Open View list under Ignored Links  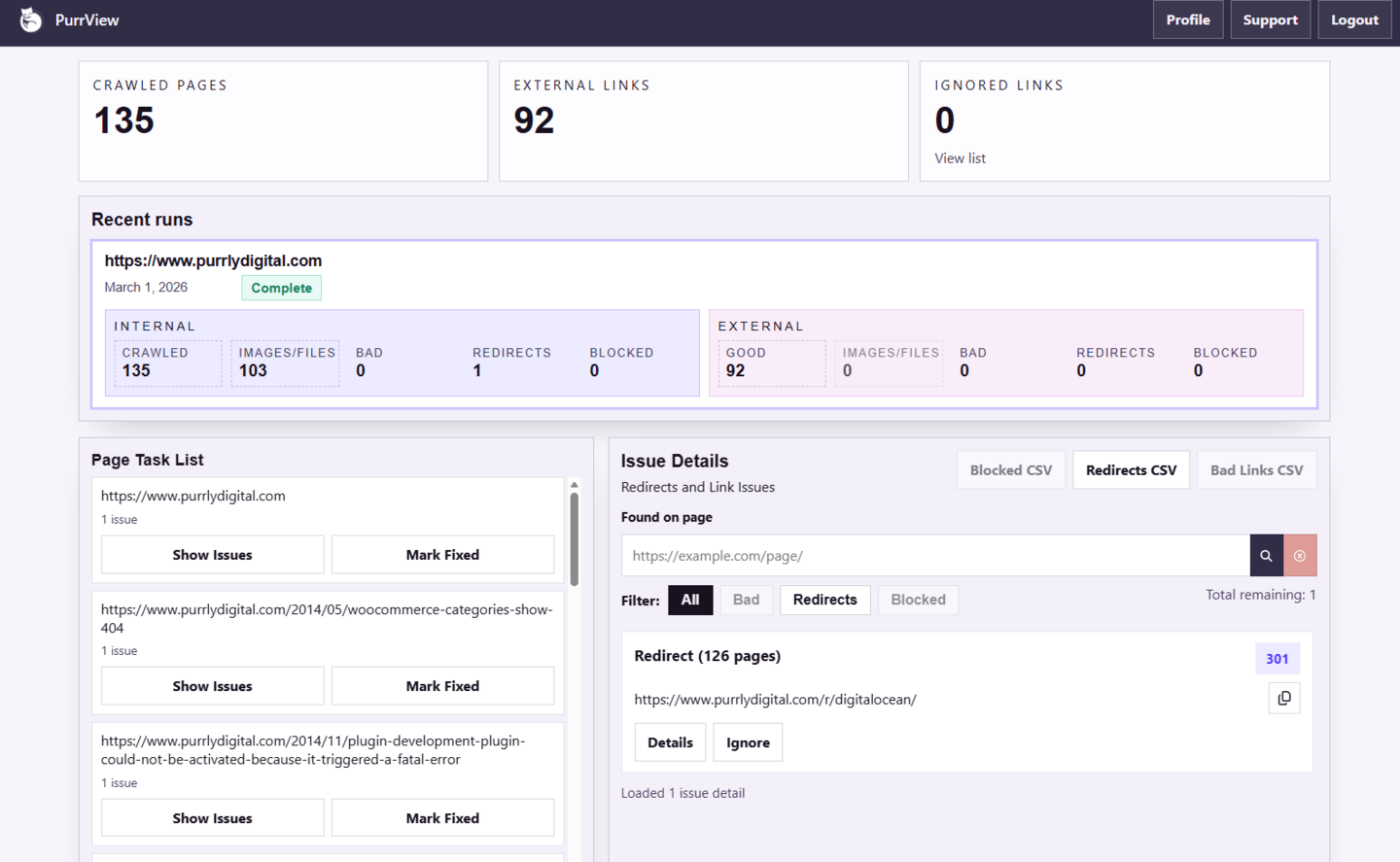960,157
